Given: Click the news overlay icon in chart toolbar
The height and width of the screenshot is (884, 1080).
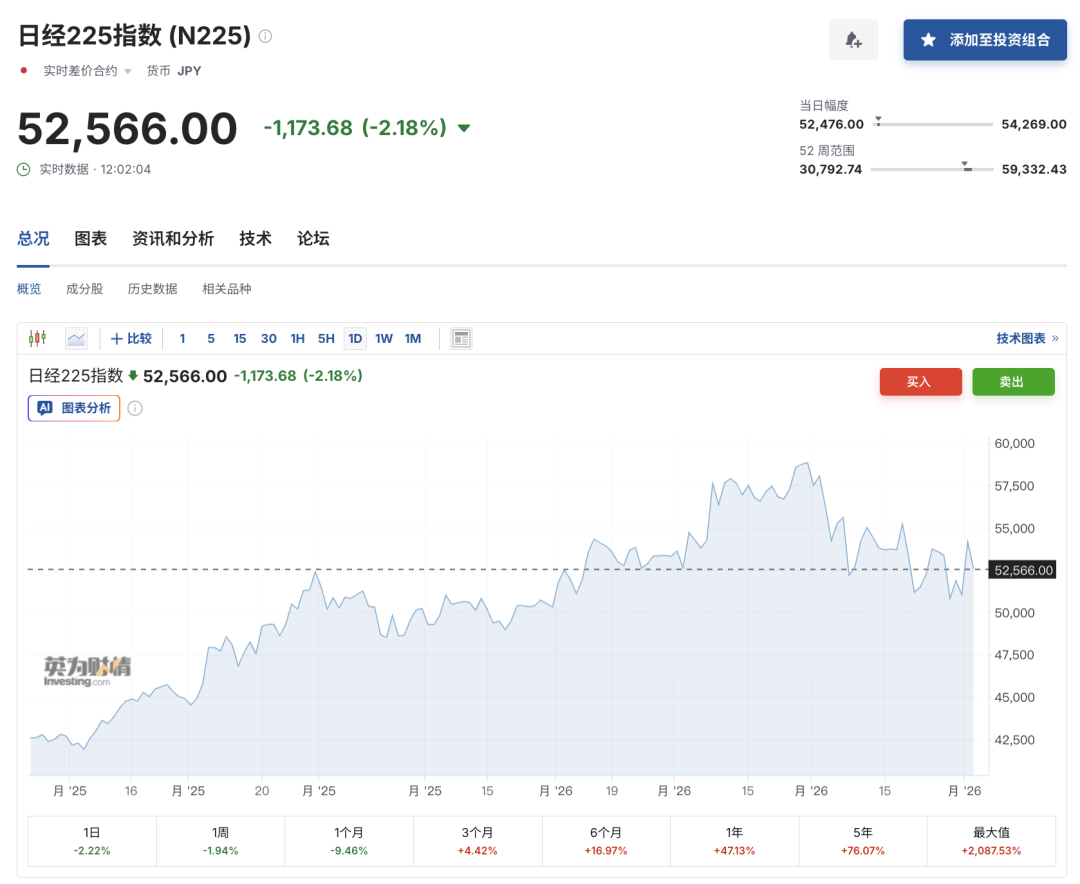Looking at the screenshot, I should (461, 338).
